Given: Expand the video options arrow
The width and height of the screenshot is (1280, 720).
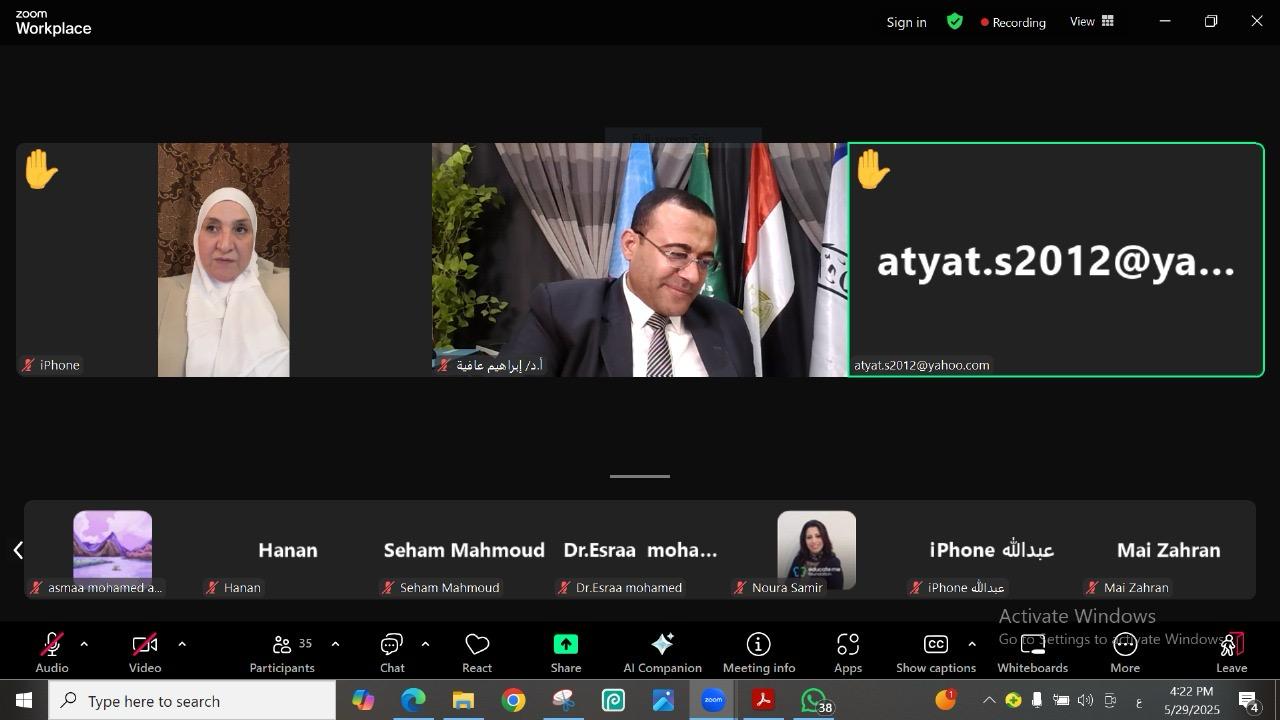Looking at the screenshot, I should click(182, 644).
